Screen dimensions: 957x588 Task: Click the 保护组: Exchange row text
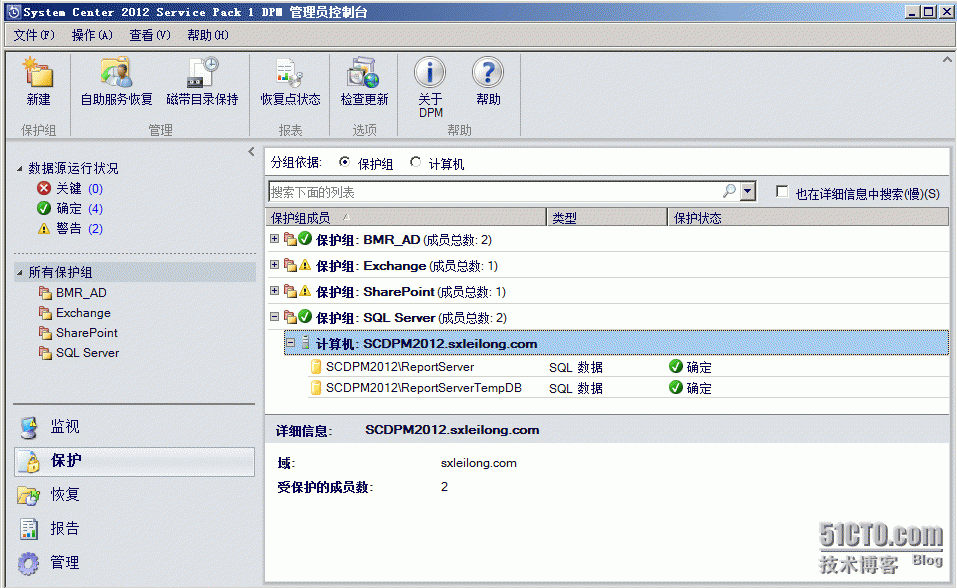click(406, 266)
